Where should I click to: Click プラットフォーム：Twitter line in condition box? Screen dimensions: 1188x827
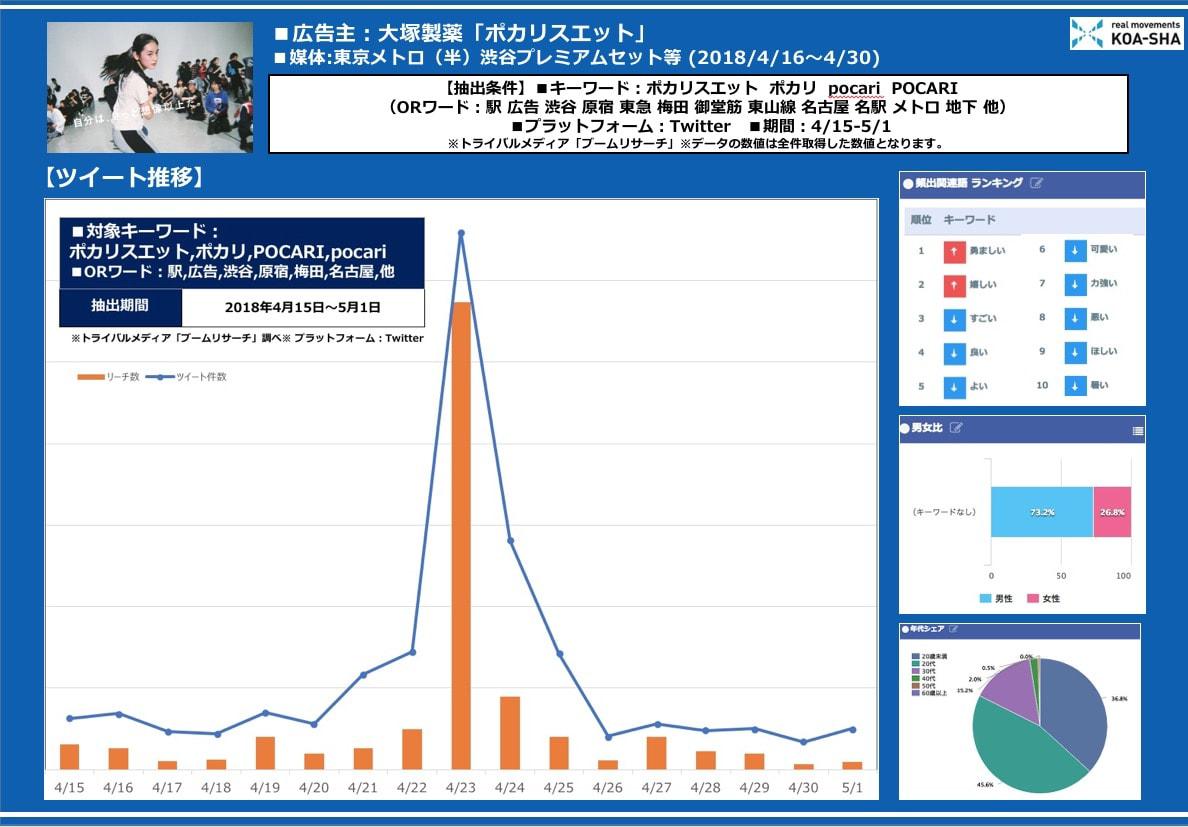pos(621,126)
